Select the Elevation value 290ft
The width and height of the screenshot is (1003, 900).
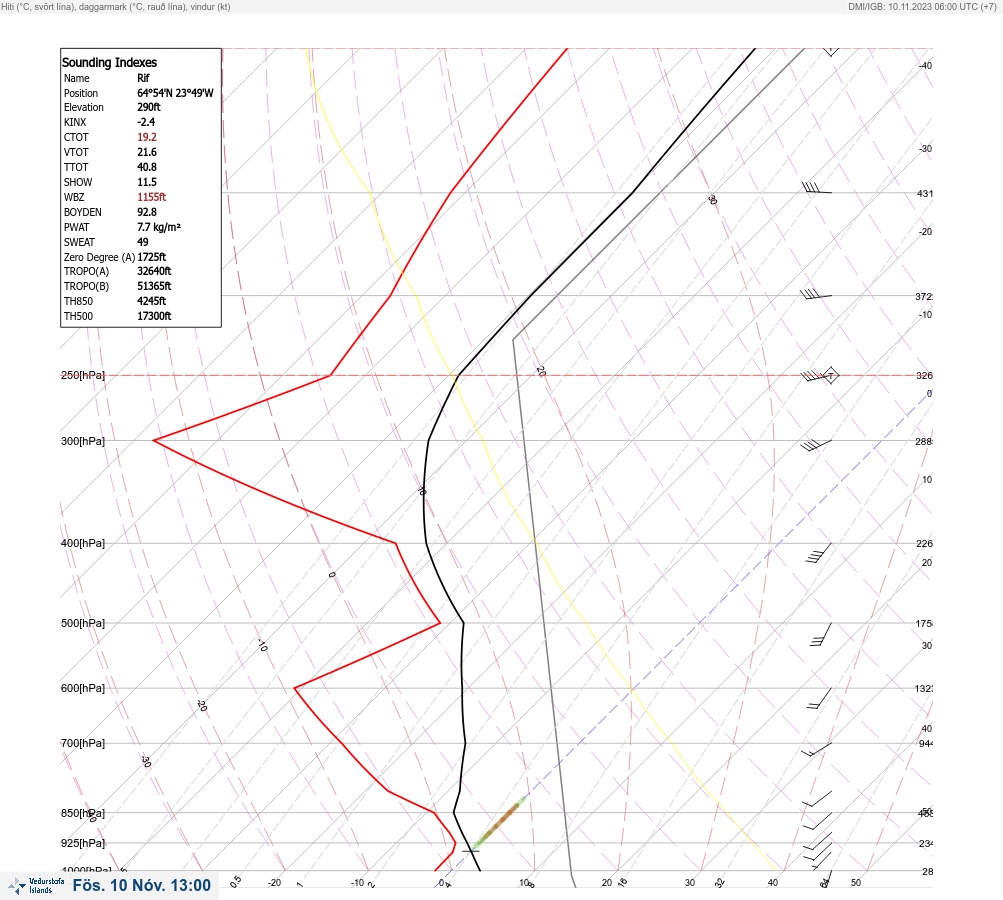coord(149,107)
